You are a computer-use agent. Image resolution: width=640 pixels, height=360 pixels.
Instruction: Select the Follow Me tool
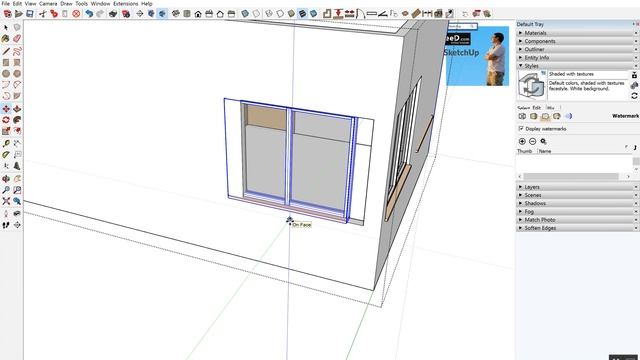pos(17,120)
